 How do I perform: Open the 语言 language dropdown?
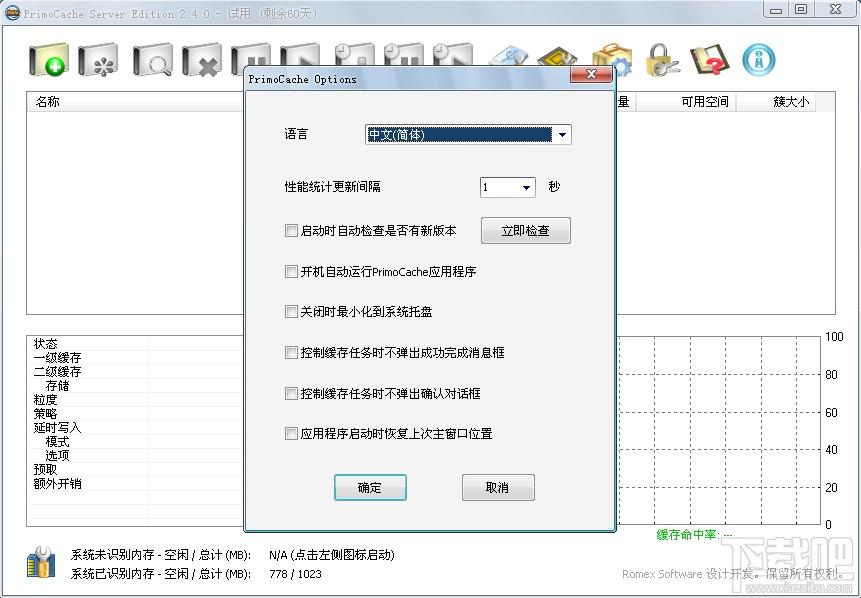click(468, 135)
